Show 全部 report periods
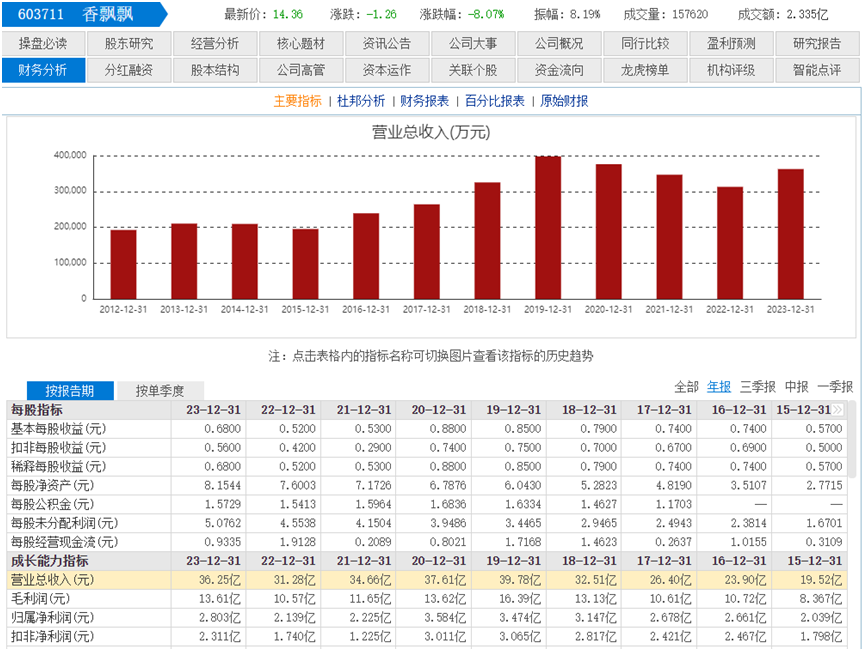Image resolution: width=867 pixels, height=651 pixels. (686, 386)
